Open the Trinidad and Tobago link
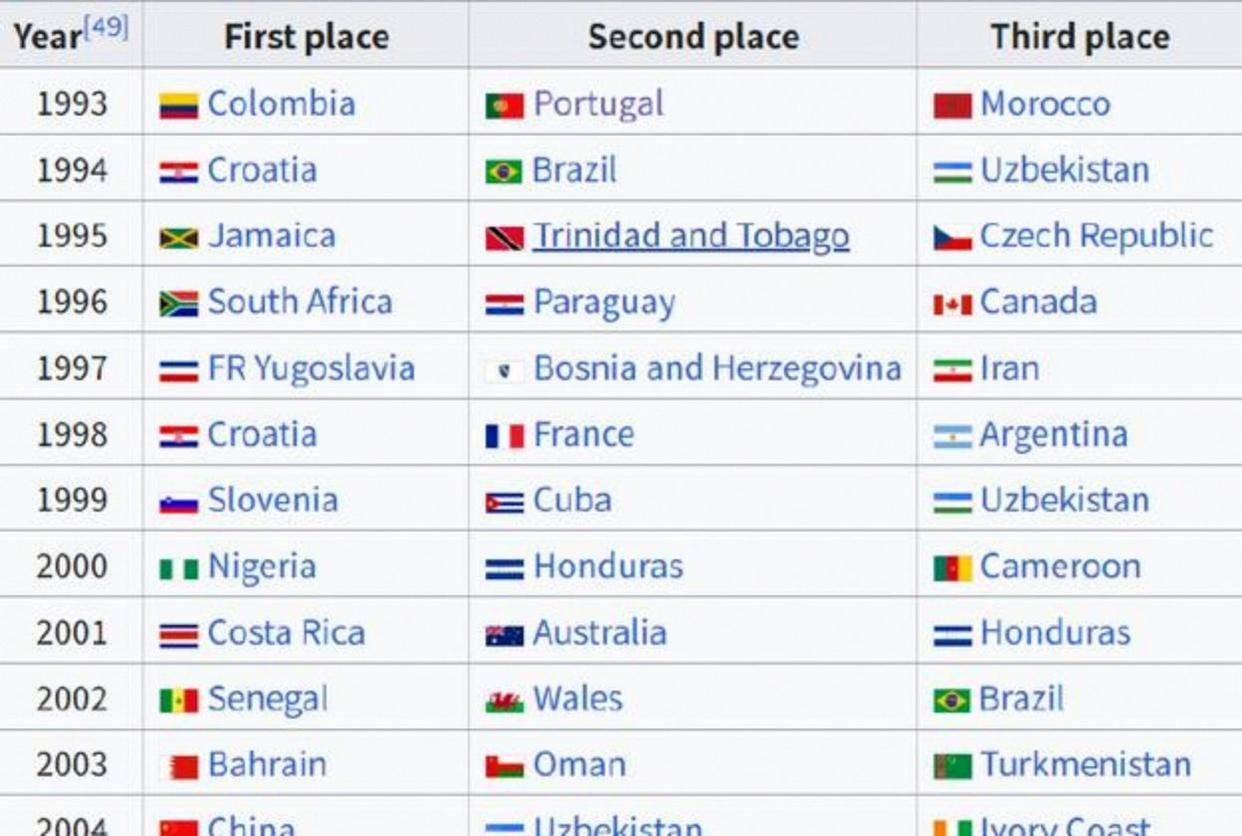 691,236
